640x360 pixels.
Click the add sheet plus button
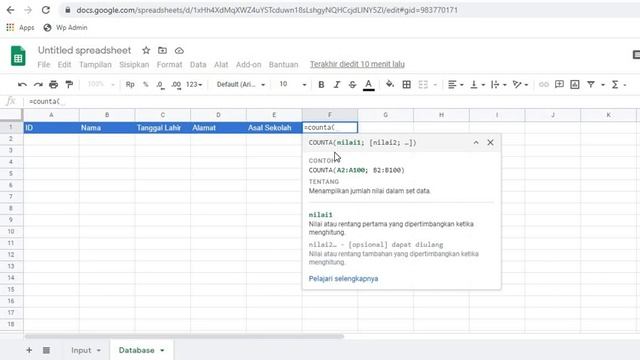29,350
